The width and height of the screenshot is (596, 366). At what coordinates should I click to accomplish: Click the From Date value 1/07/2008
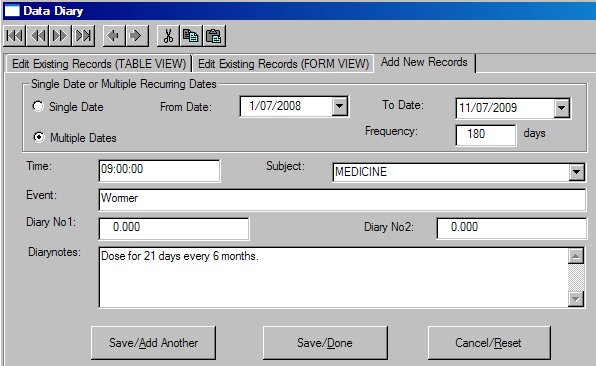[x=275, y=106]
